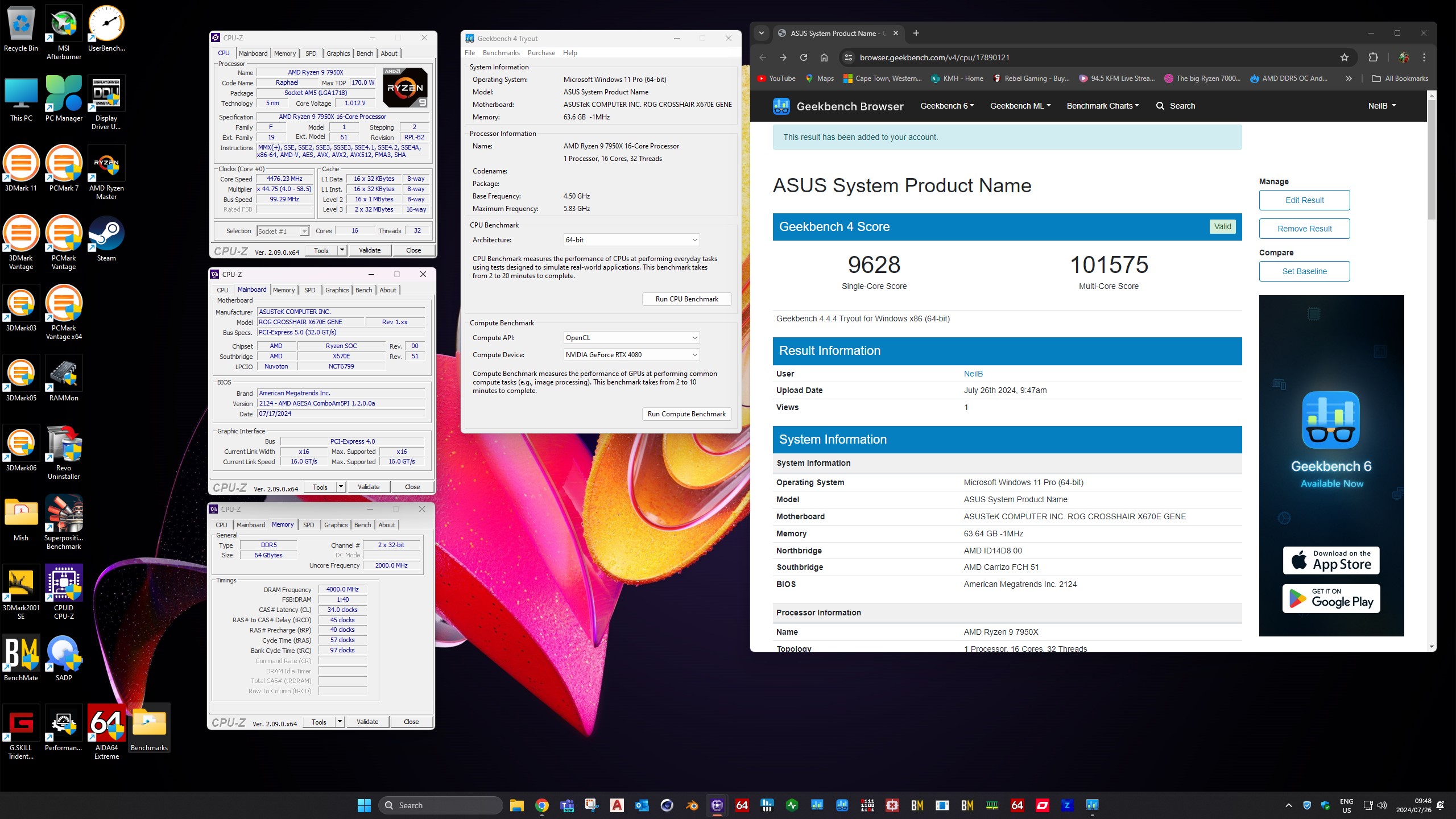
Task: Open the taskbar date and time
Action: tap(1414, 805)
